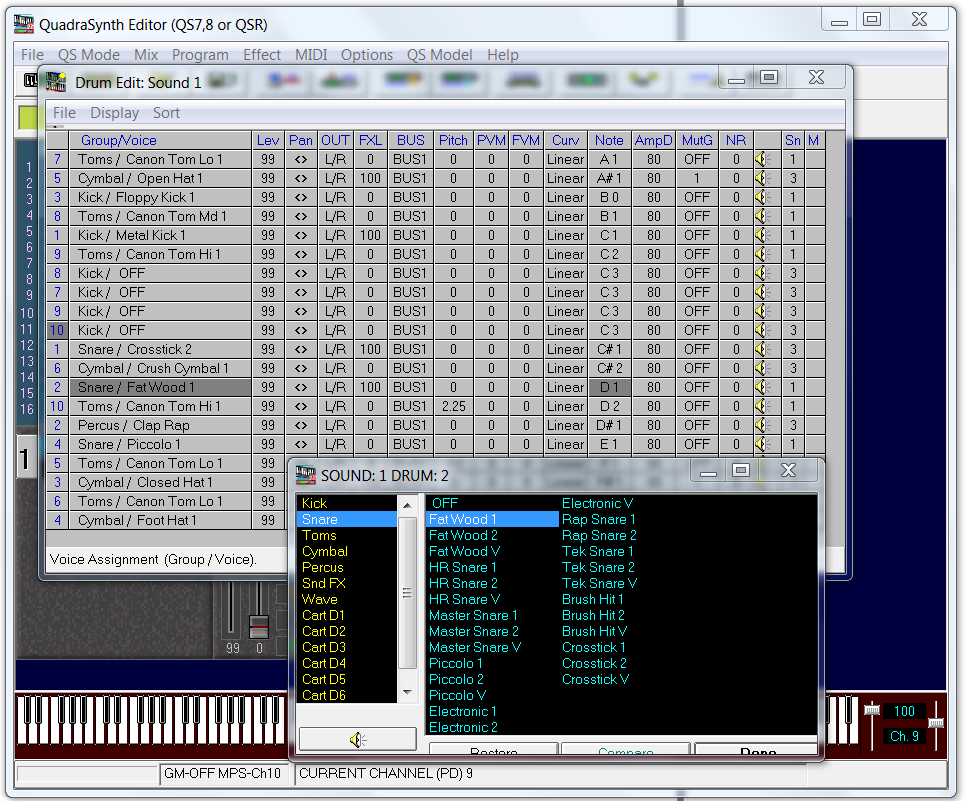The image size is (968, 801).
Task: Click MutG value for Cymbal Open Hat 1
Action: [696, 178]
